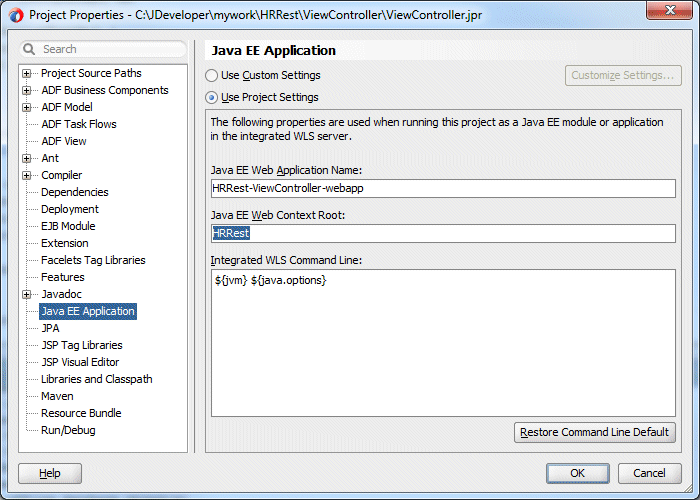The image size is (700, 500).
Task: Confirm with the OK button
Action: pos(578,473)
